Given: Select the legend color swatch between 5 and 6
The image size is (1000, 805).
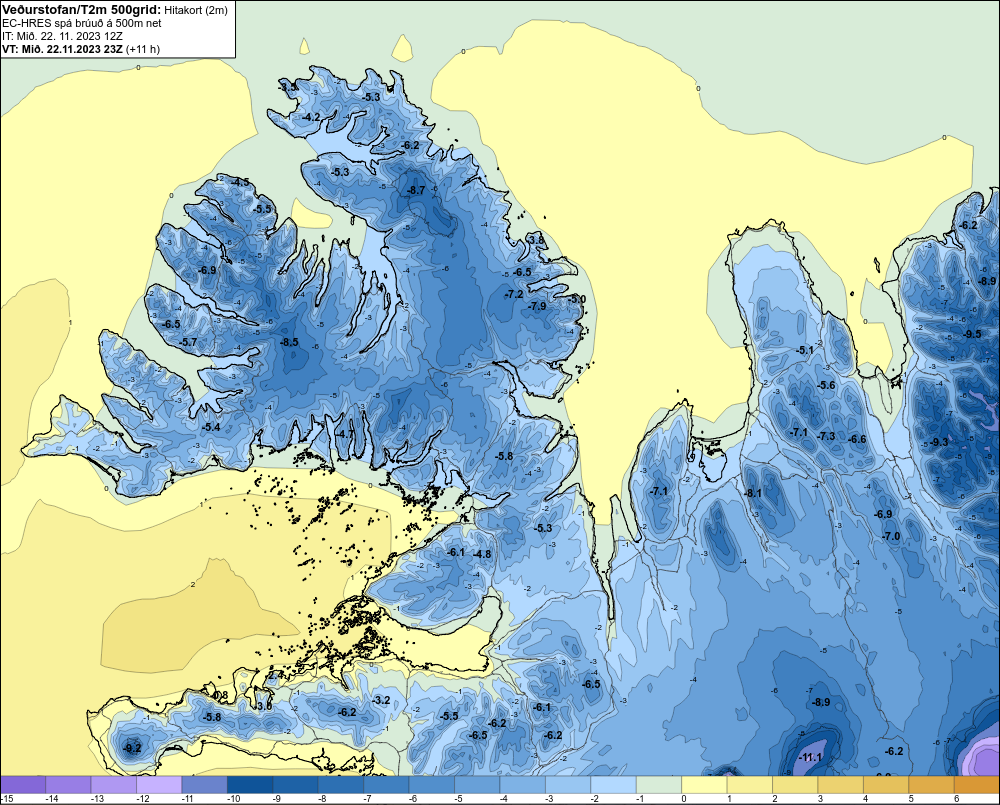Looking at the screenshot, I should pos(932,785).
